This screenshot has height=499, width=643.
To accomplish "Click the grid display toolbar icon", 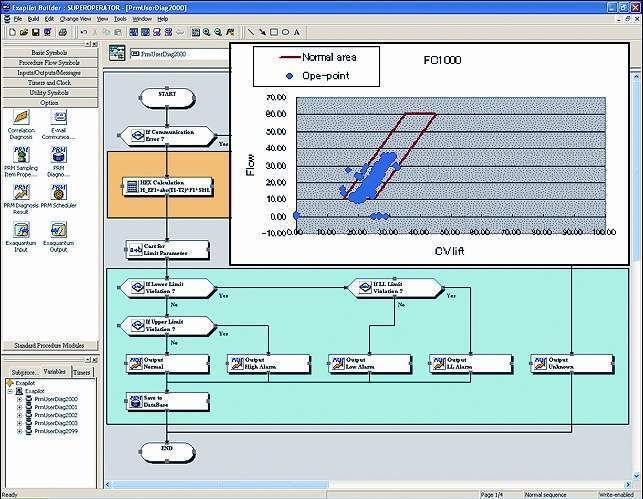I will 196,32.
